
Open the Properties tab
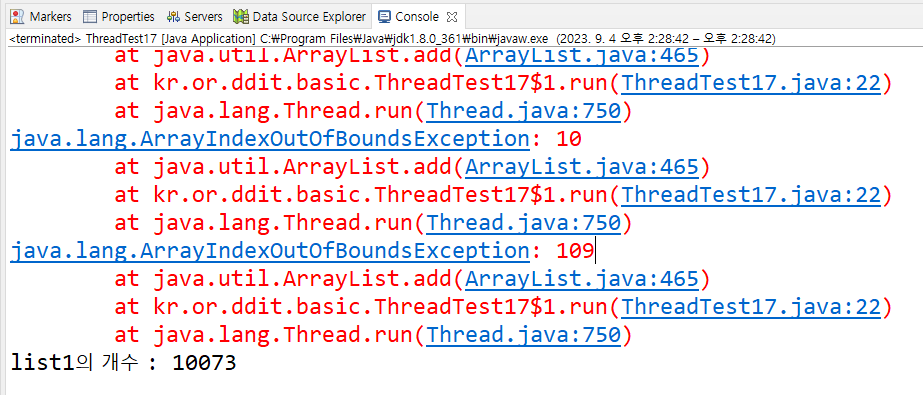point(119,16)
